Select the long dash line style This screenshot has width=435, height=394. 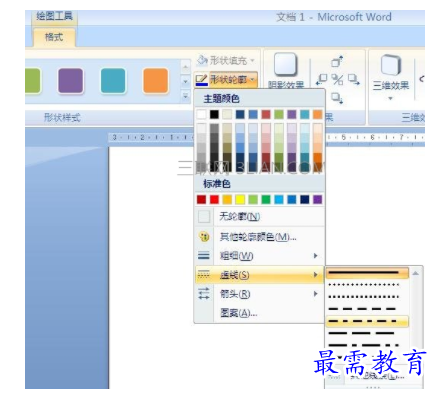(x=367, y=333)
